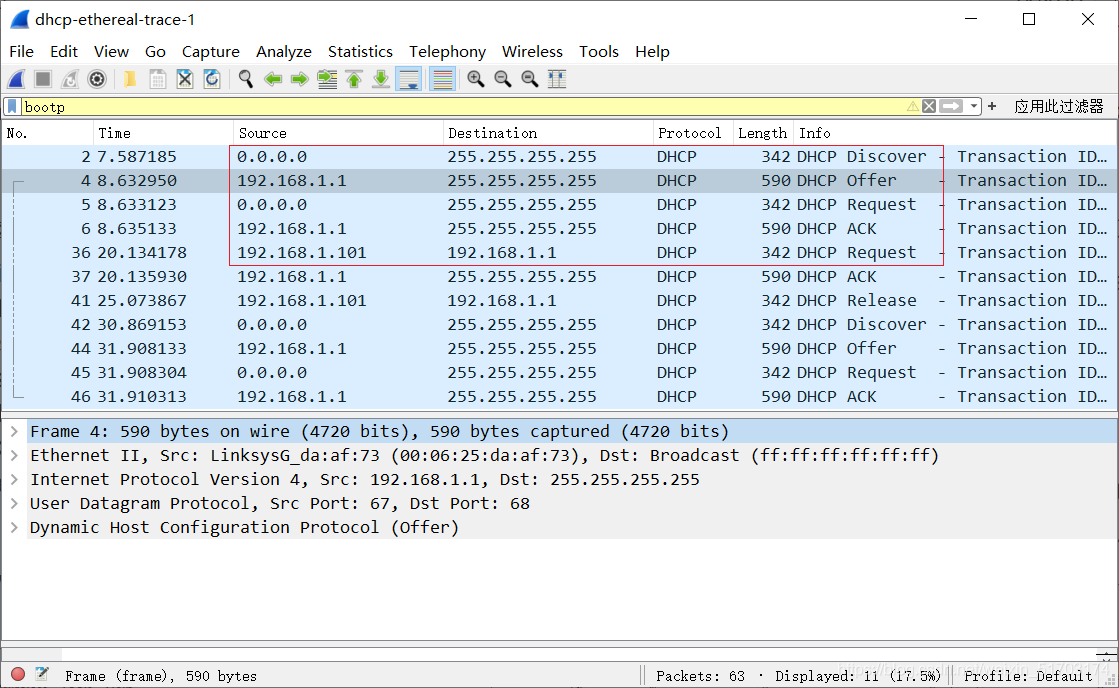Select packet 41 DHCP Release row
This screenshot has width=1119, height=688.
pos(558,300)
